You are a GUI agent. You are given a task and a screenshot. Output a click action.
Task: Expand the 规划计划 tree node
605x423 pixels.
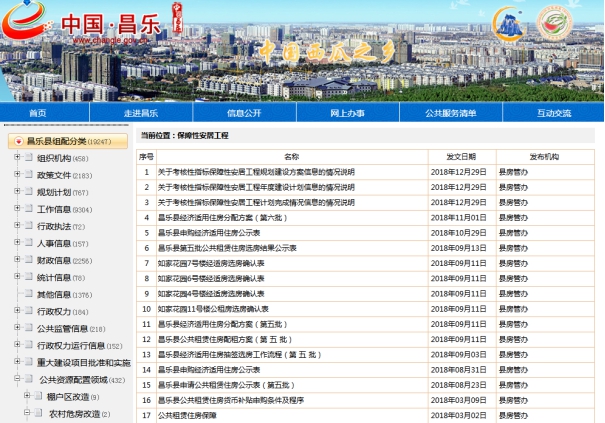[17, 192]
